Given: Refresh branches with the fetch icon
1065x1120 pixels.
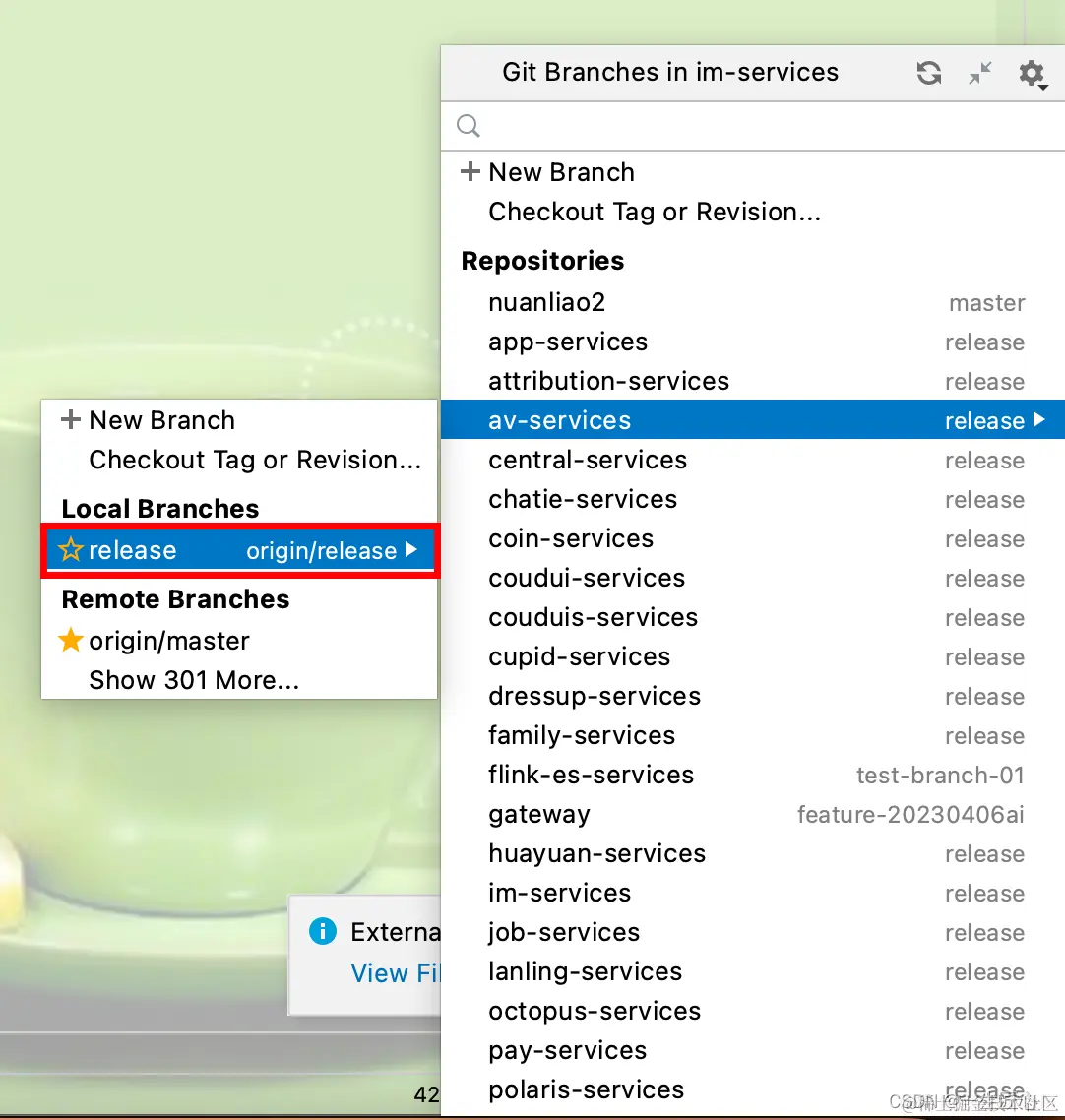Looking at the screenshot, I should pyautogui.click(x=928, y=73).
